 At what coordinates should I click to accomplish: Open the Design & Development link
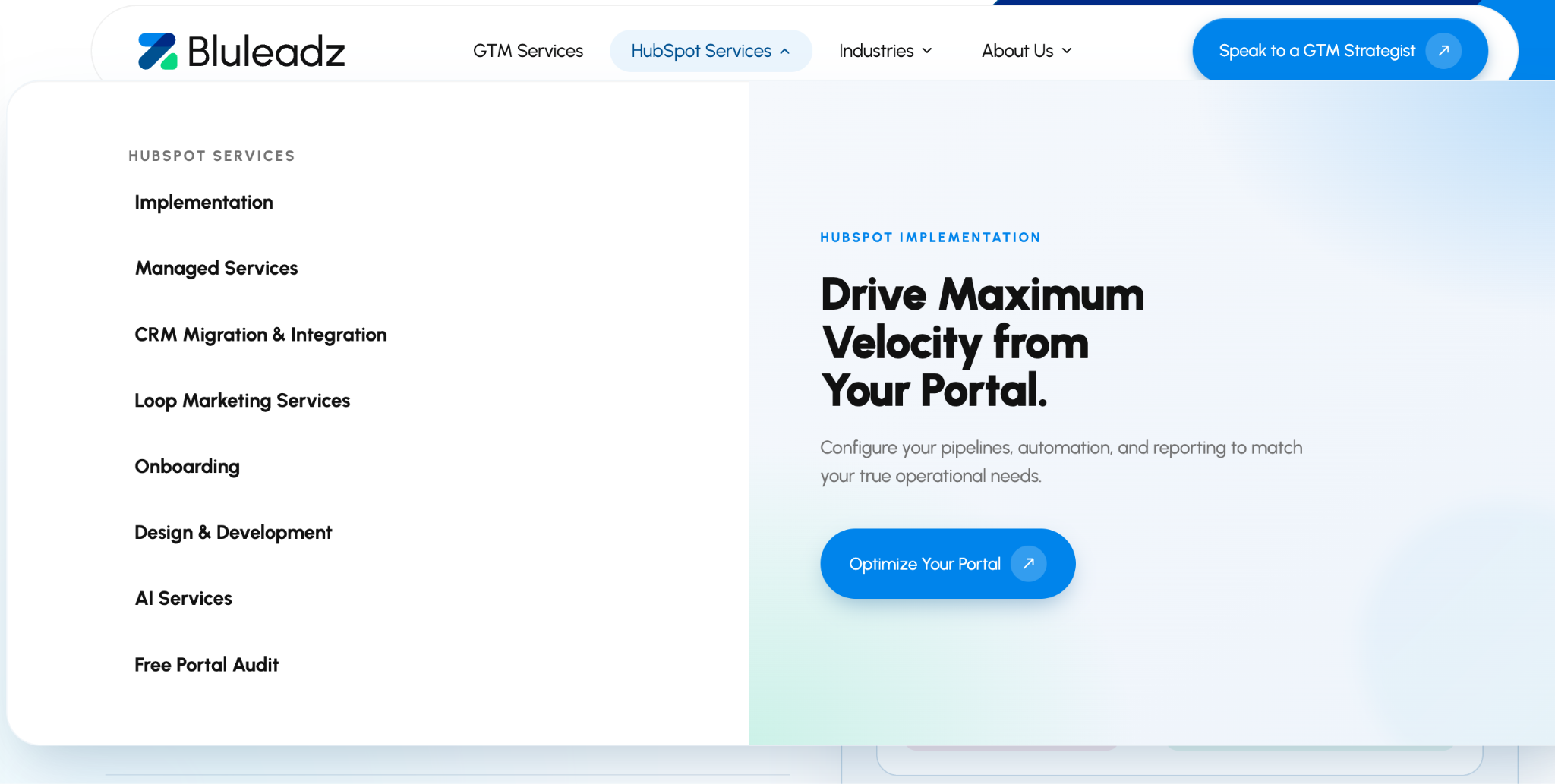click(233, 533)
